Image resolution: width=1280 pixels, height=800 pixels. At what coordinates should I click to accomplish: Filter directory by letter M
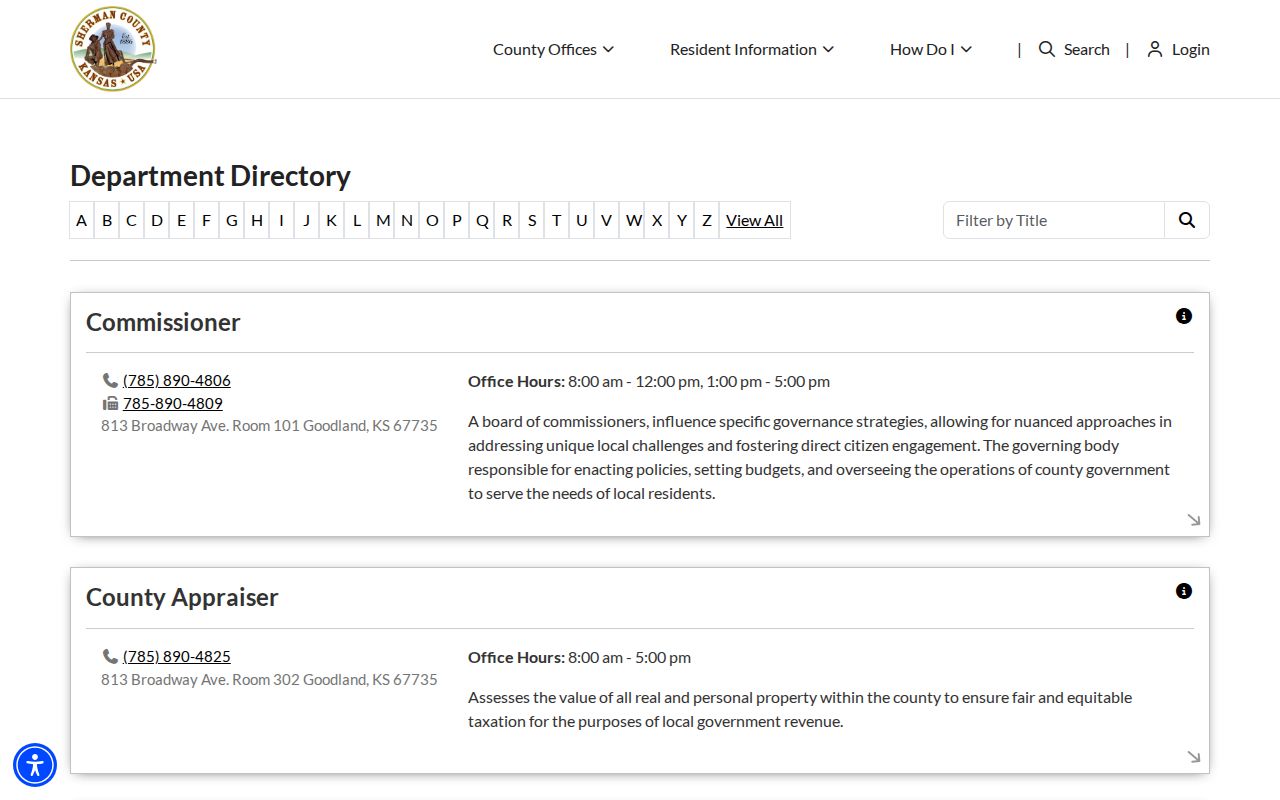(382, 220)
